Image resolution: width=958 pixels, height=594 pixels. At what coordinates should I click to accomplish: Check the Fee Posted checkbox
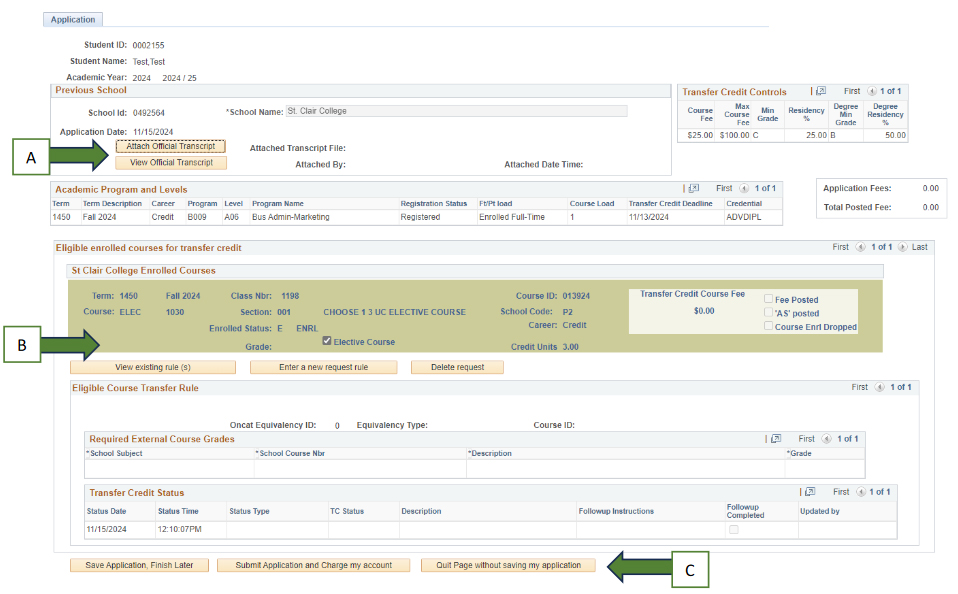(768, 299)
